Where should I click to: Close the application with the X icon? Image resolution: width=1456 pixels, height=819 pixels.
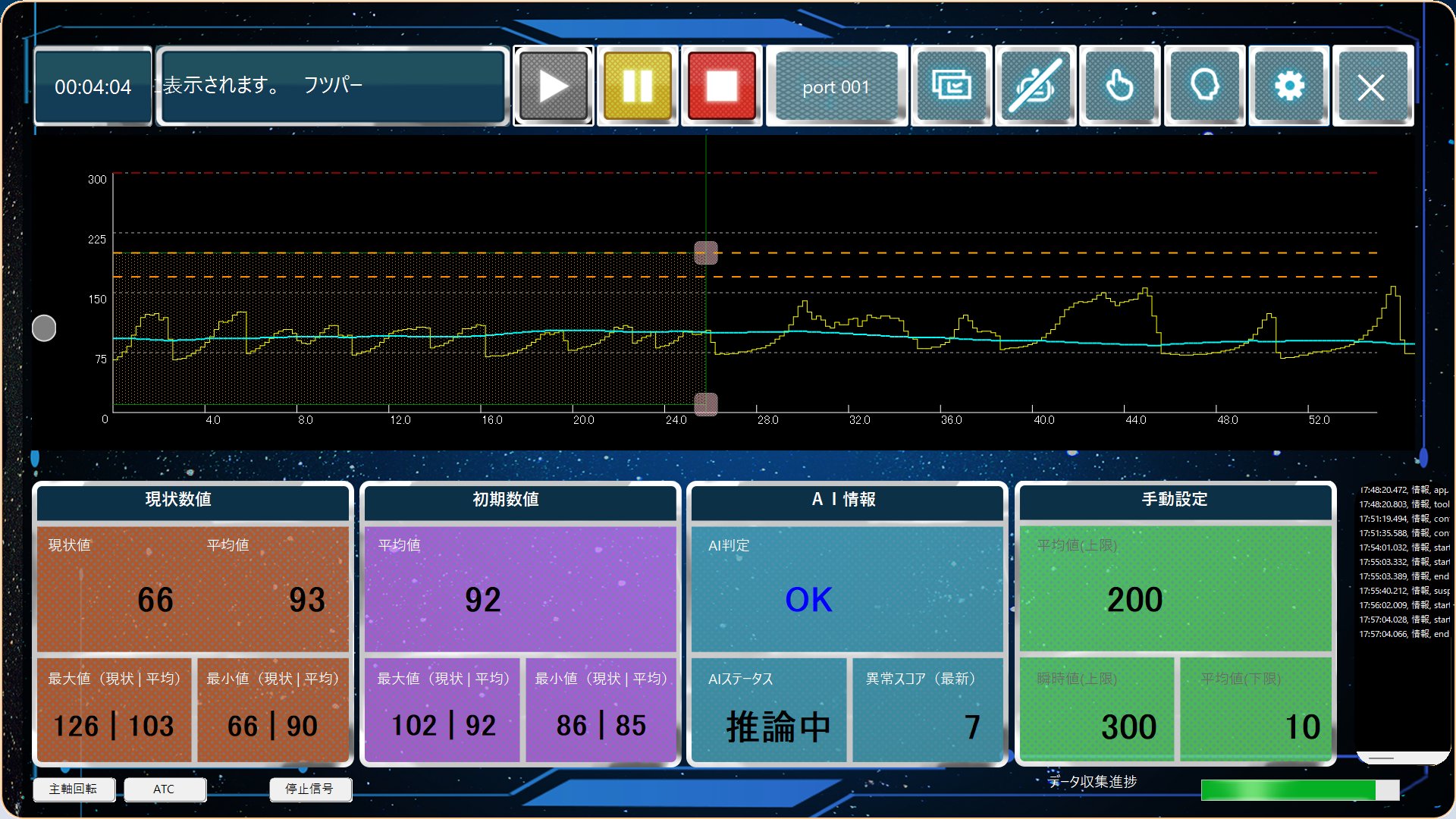[1373, 86]
